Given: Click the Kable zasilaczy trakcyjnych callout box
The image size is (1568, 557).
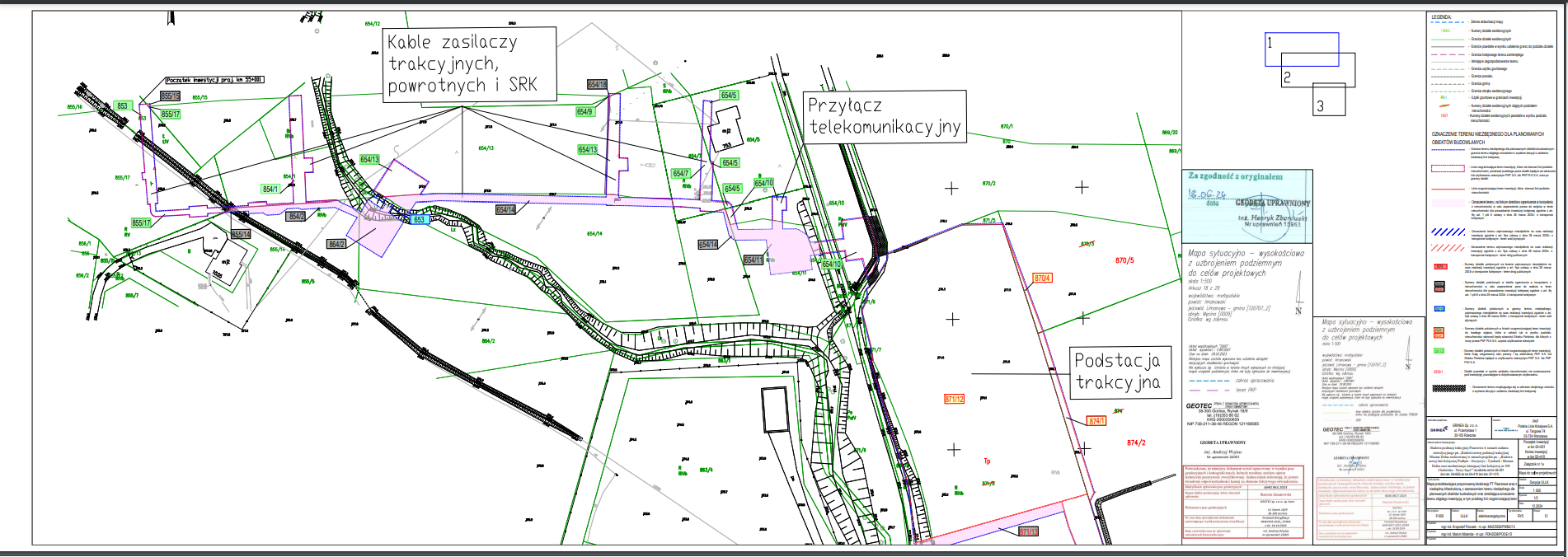Looking at the screenshot, I should point(470,63).
